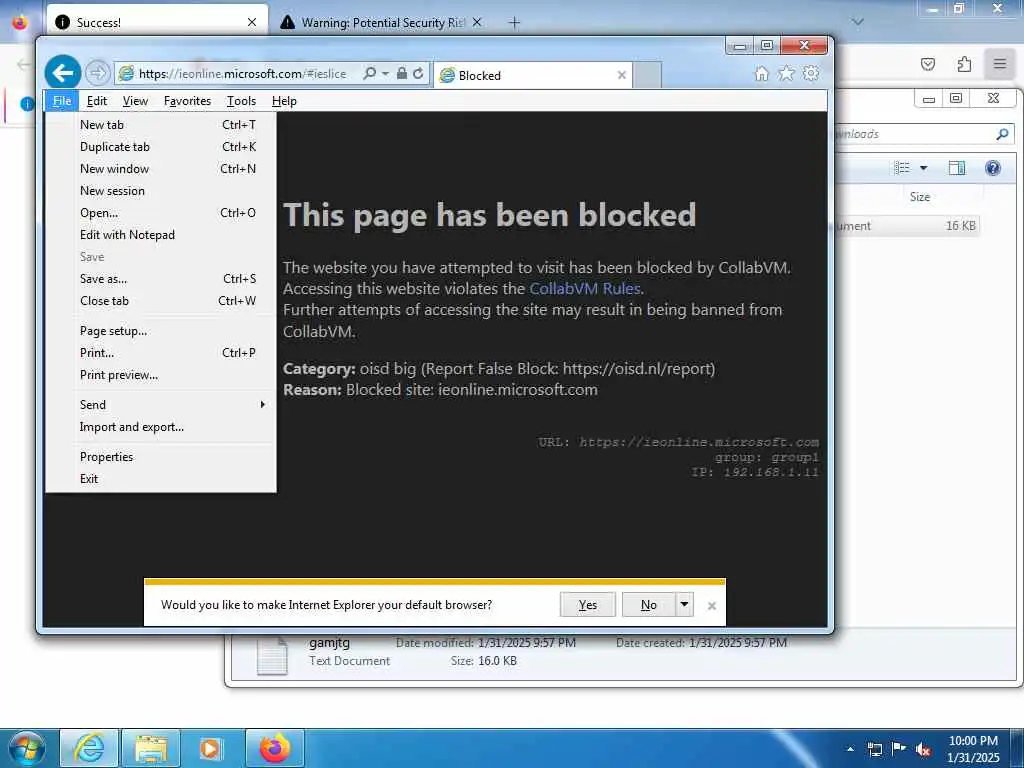The height and width of the screenshot is (768, 1024).
Task: Click No on default browser prompt
Action: coord(648,605)
